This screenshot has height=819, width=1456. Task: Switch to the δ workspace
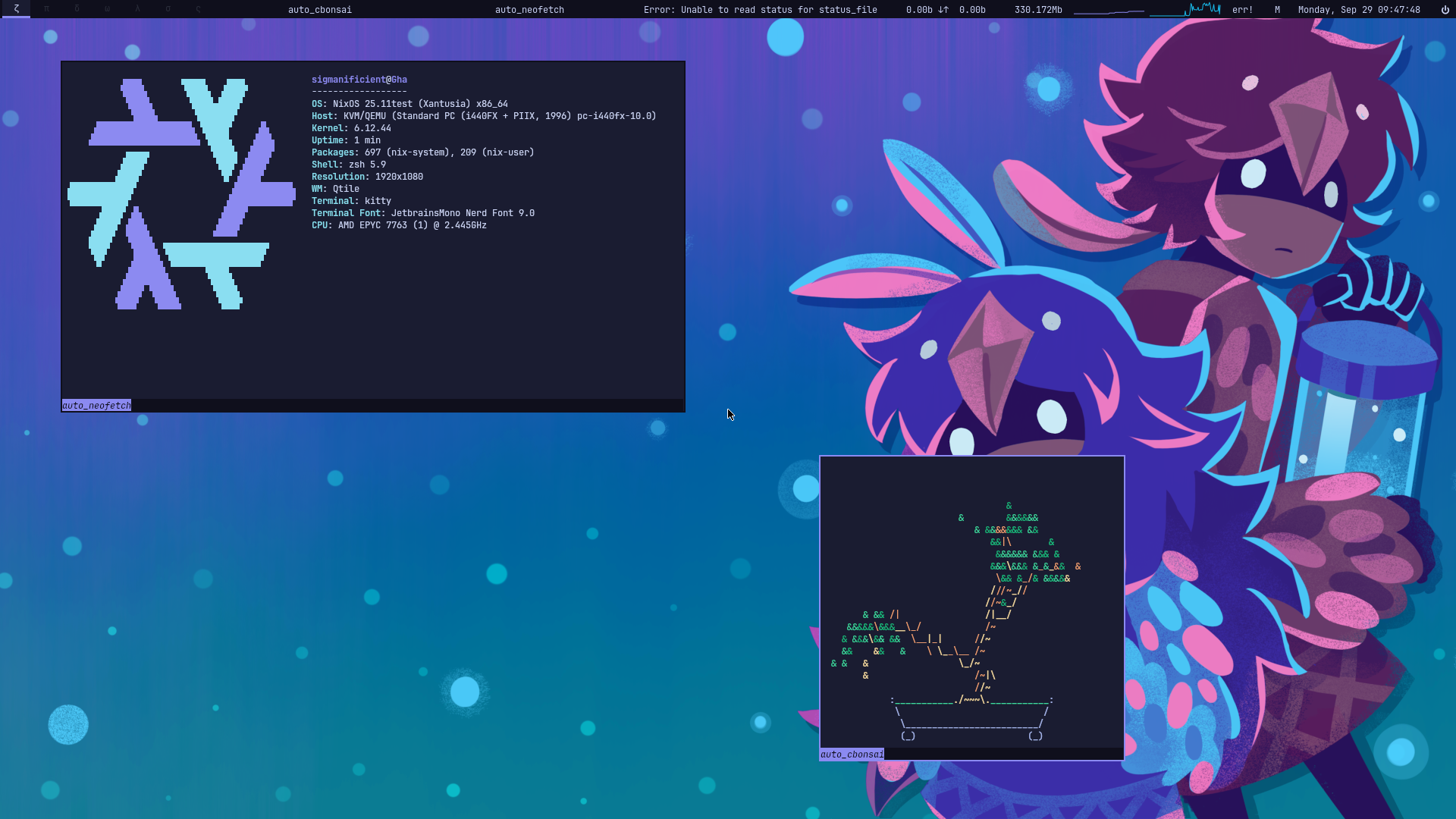pos(77,9)
